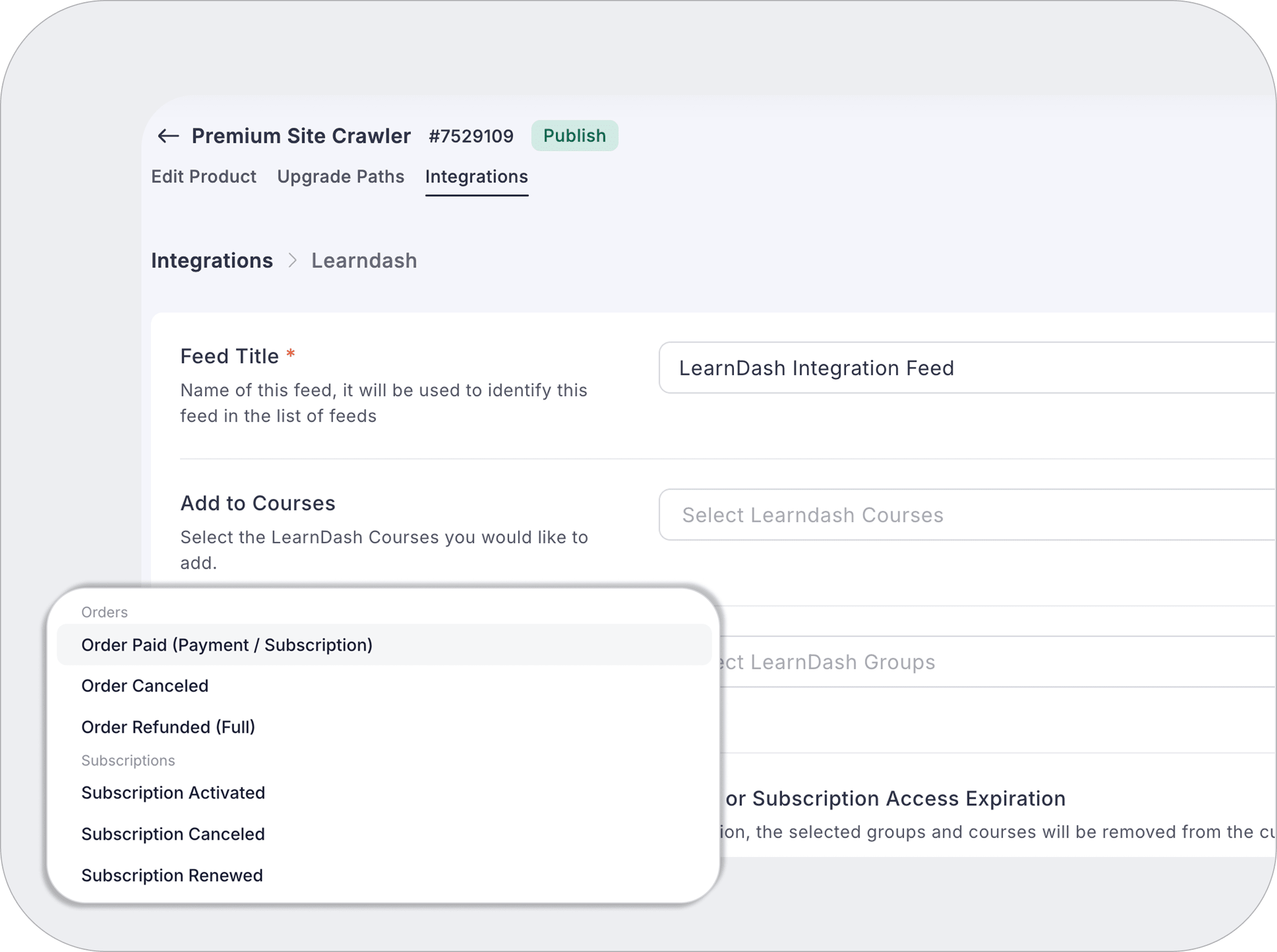Click product ID #7529109

click(x=471, y=136)
